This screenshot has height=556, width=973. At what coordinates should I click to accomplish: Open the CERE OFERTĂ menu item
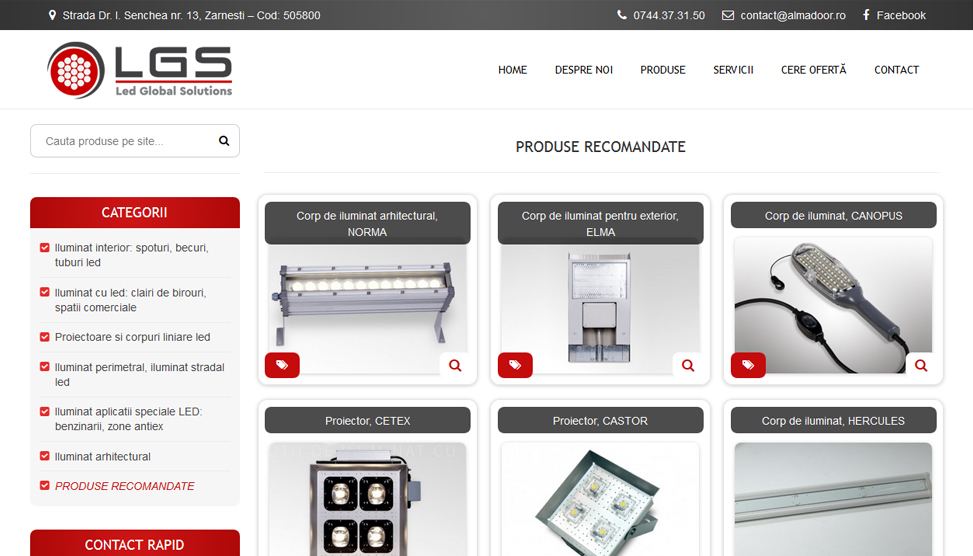[814, 70]
